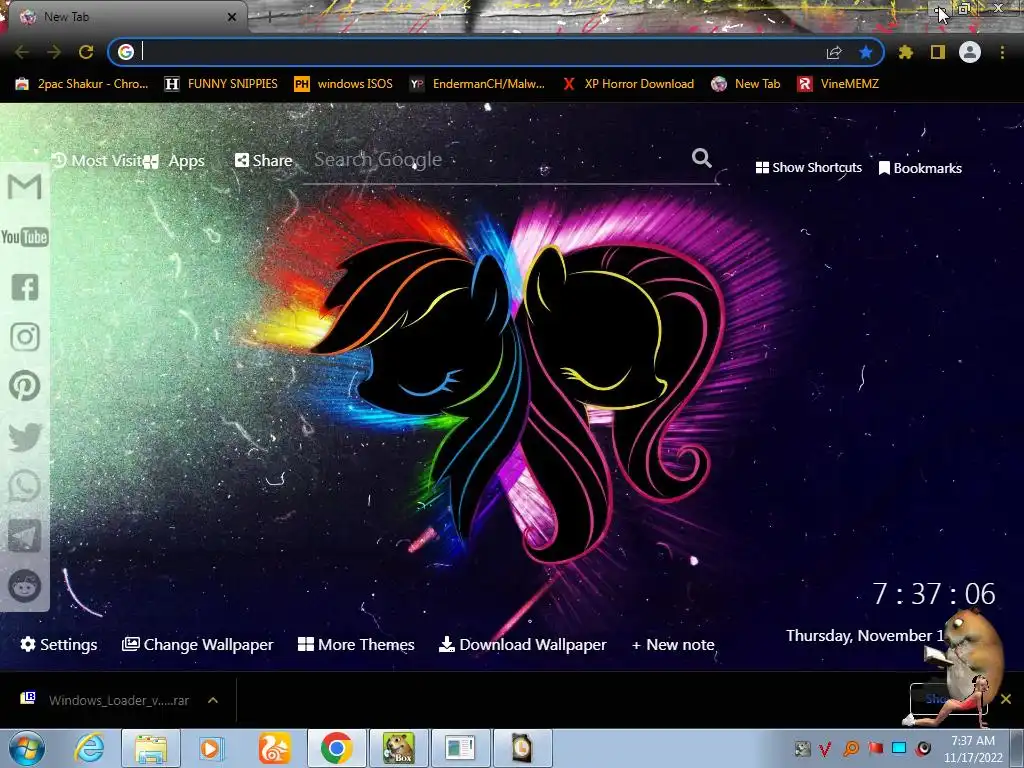Screen dimensions: 1024x768
Task: Open Reddit from the sidebar
Action: pyautogui.click(x=25, y=586)
